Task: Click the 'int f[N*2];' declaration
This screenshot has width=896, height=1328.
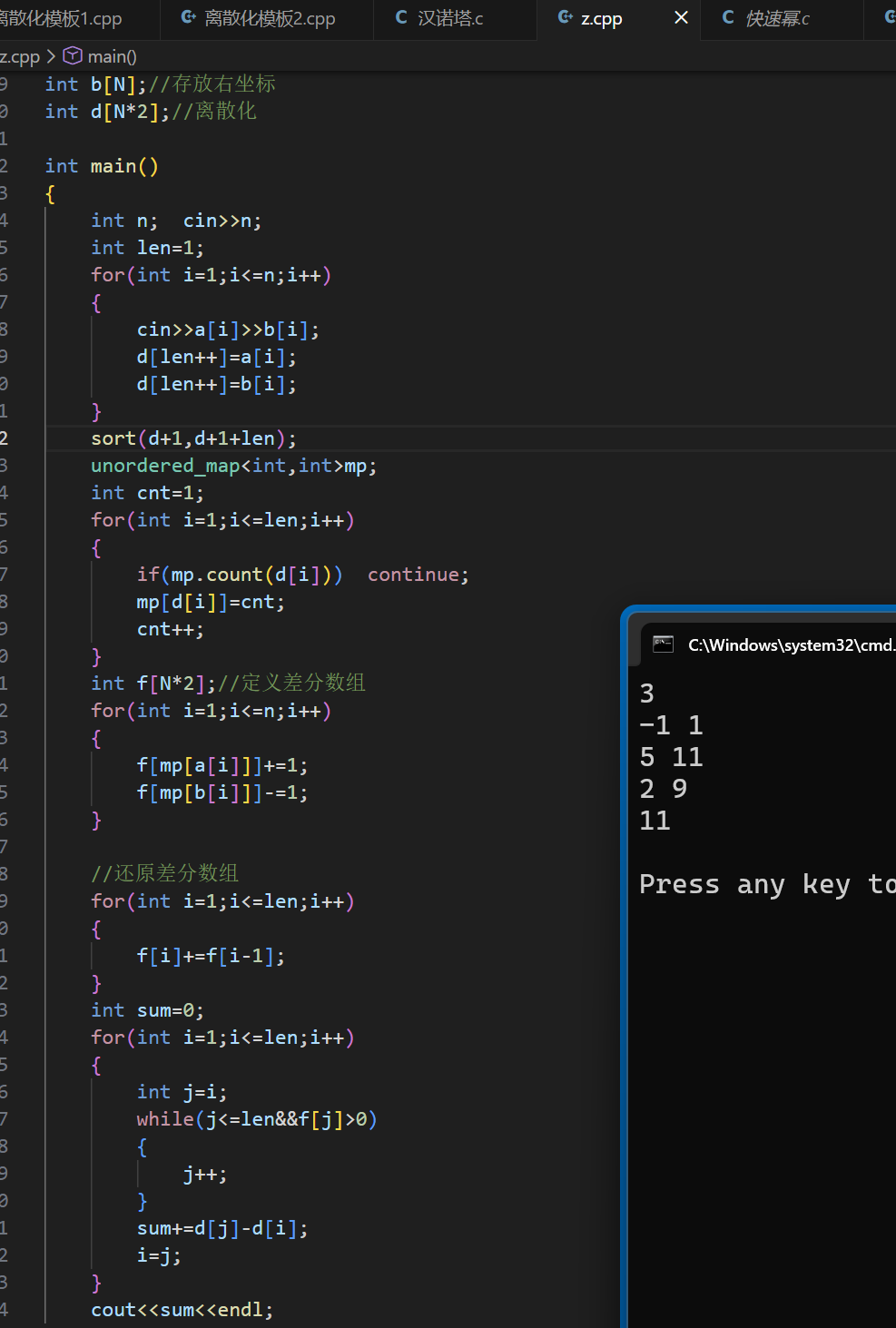Action: [x=153, y=684]
